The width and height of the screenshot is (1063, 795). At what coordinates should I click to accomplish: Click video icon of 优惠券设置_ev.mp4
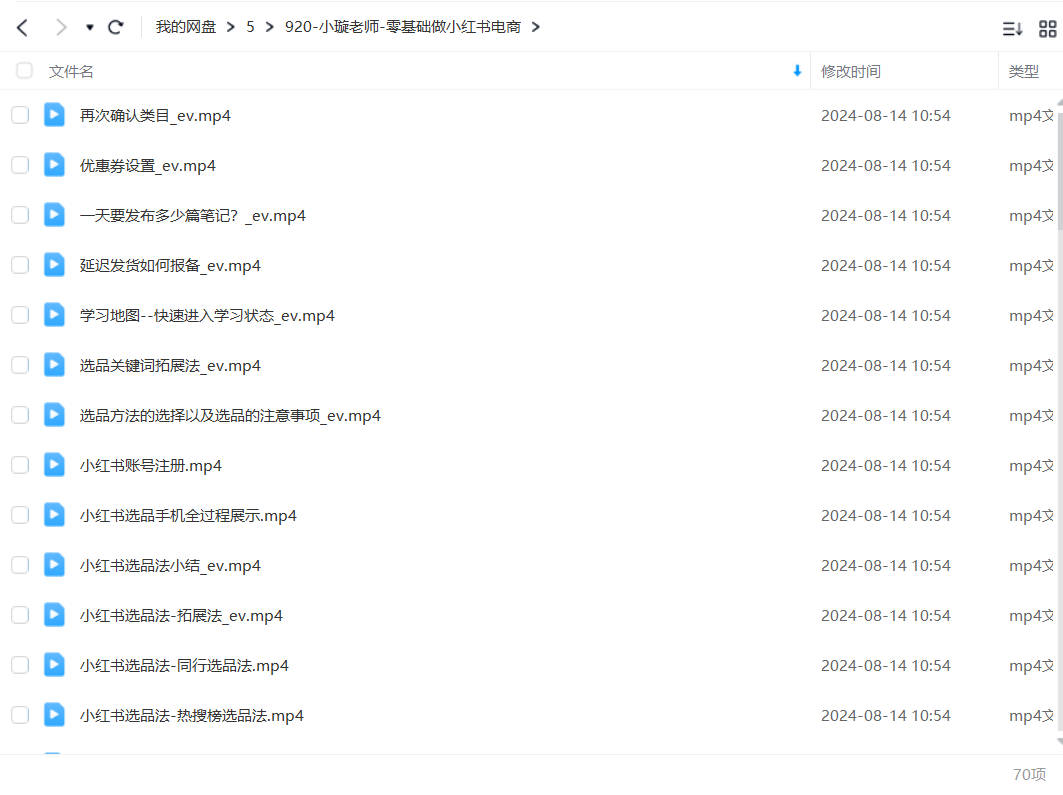pos(54,165)
